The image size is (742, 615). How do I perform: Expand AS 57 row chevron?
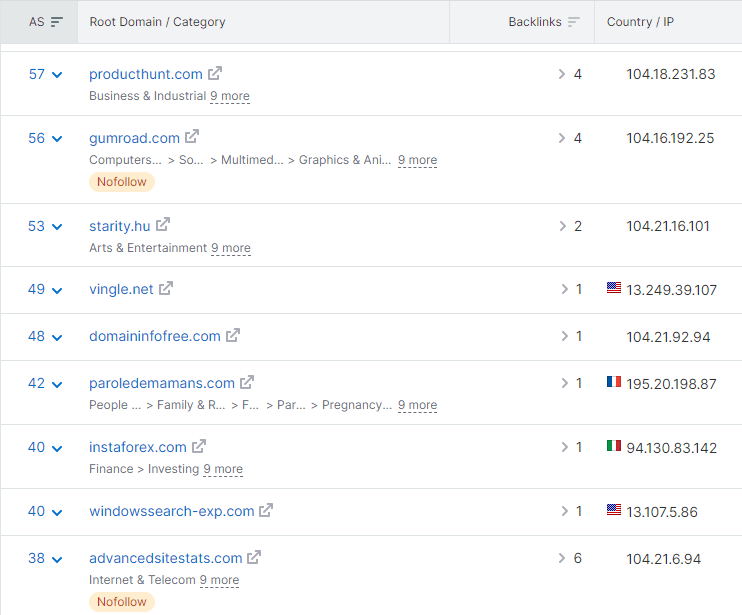[57, 75]
